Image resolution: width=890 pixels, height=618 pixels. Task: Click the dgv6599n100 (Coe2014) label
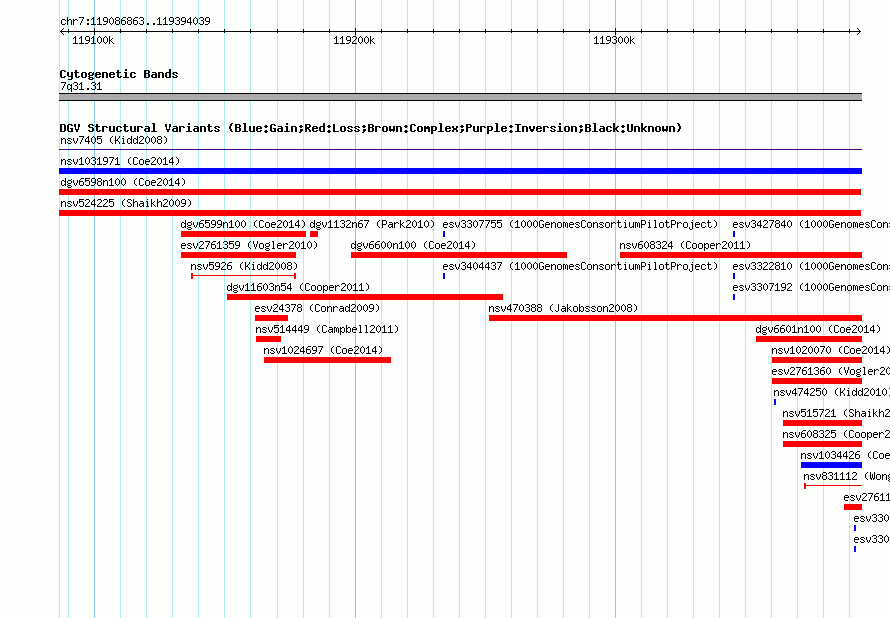[x=243, y=224]
